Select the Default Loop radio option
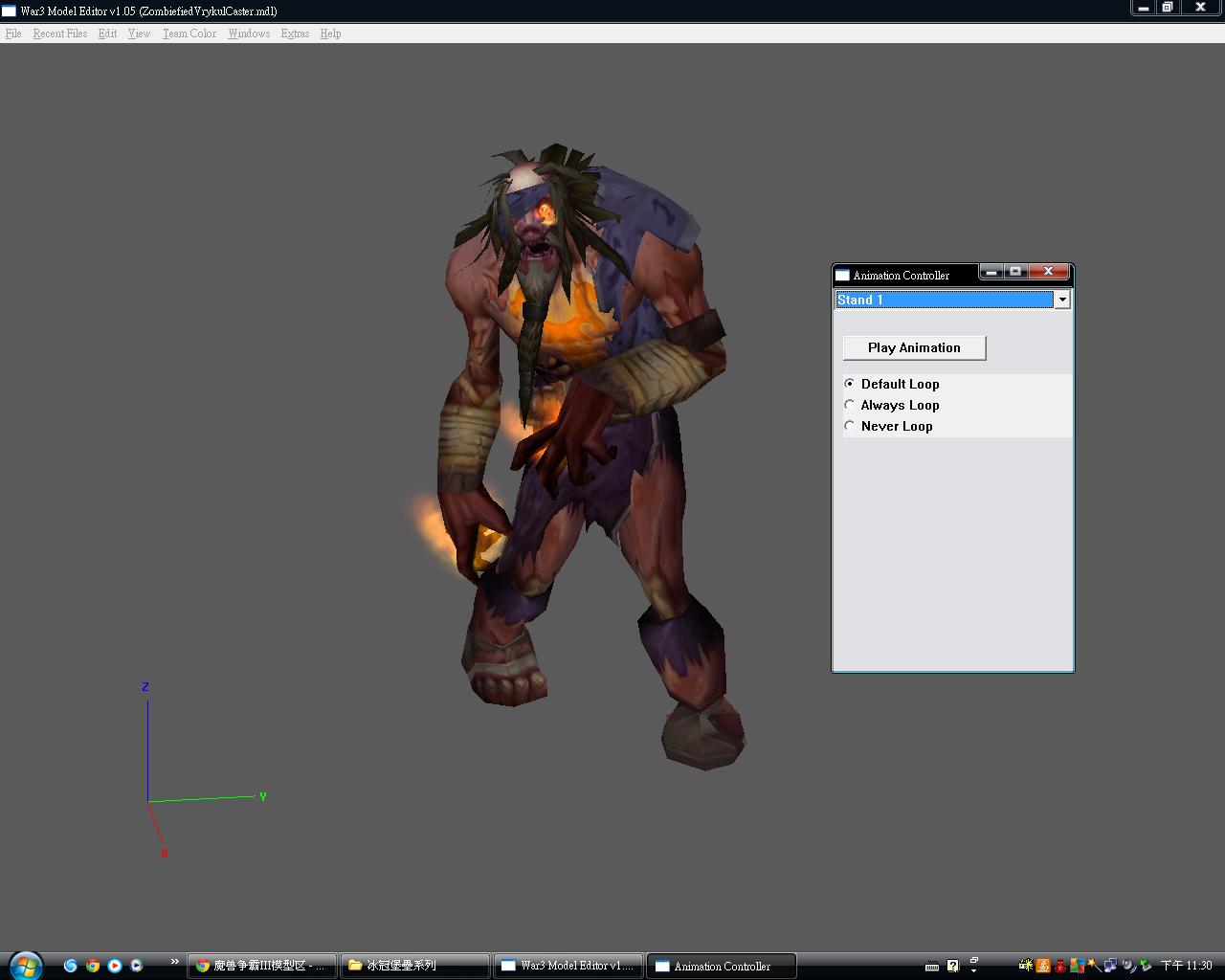The height and width of the screenshot is (980, 1225). tap(891, 384)
